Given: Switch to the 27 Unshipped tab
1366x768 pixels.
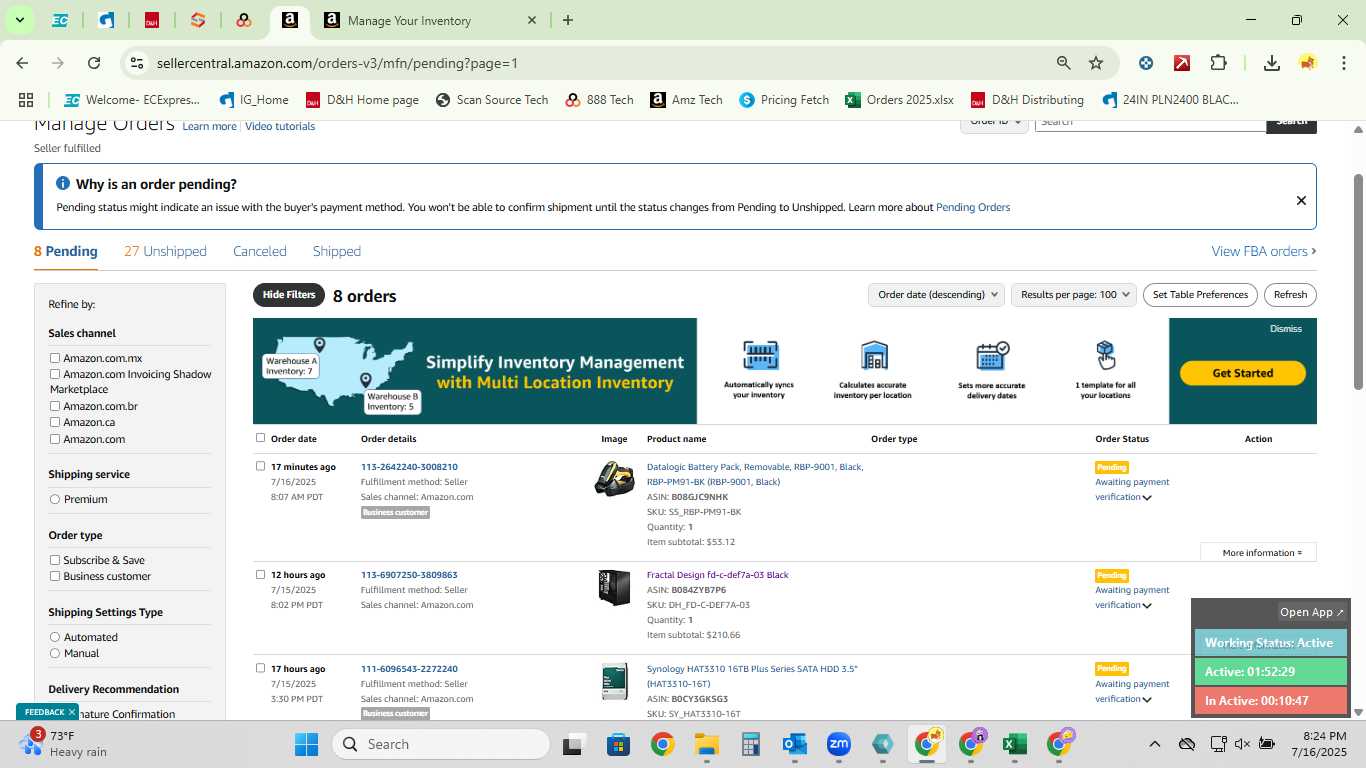Looking at the screenshot, I should [165, 251].
